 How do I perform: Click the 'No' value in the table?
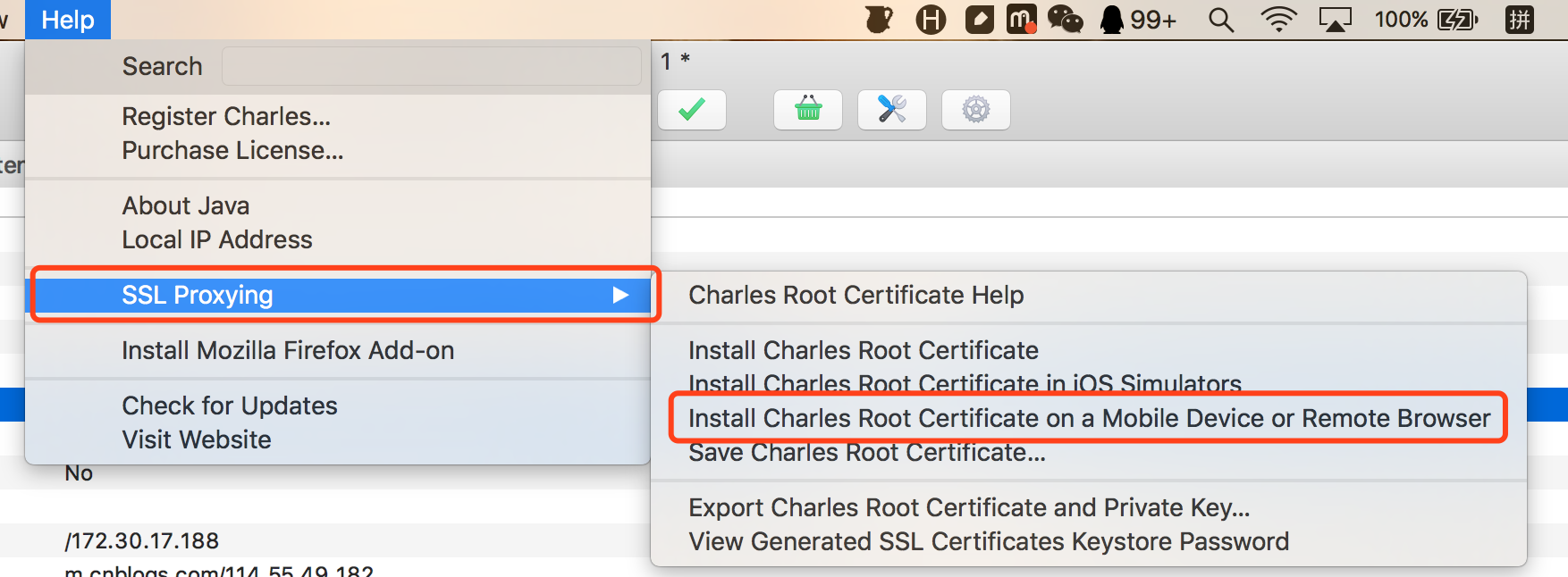point(79,473)
